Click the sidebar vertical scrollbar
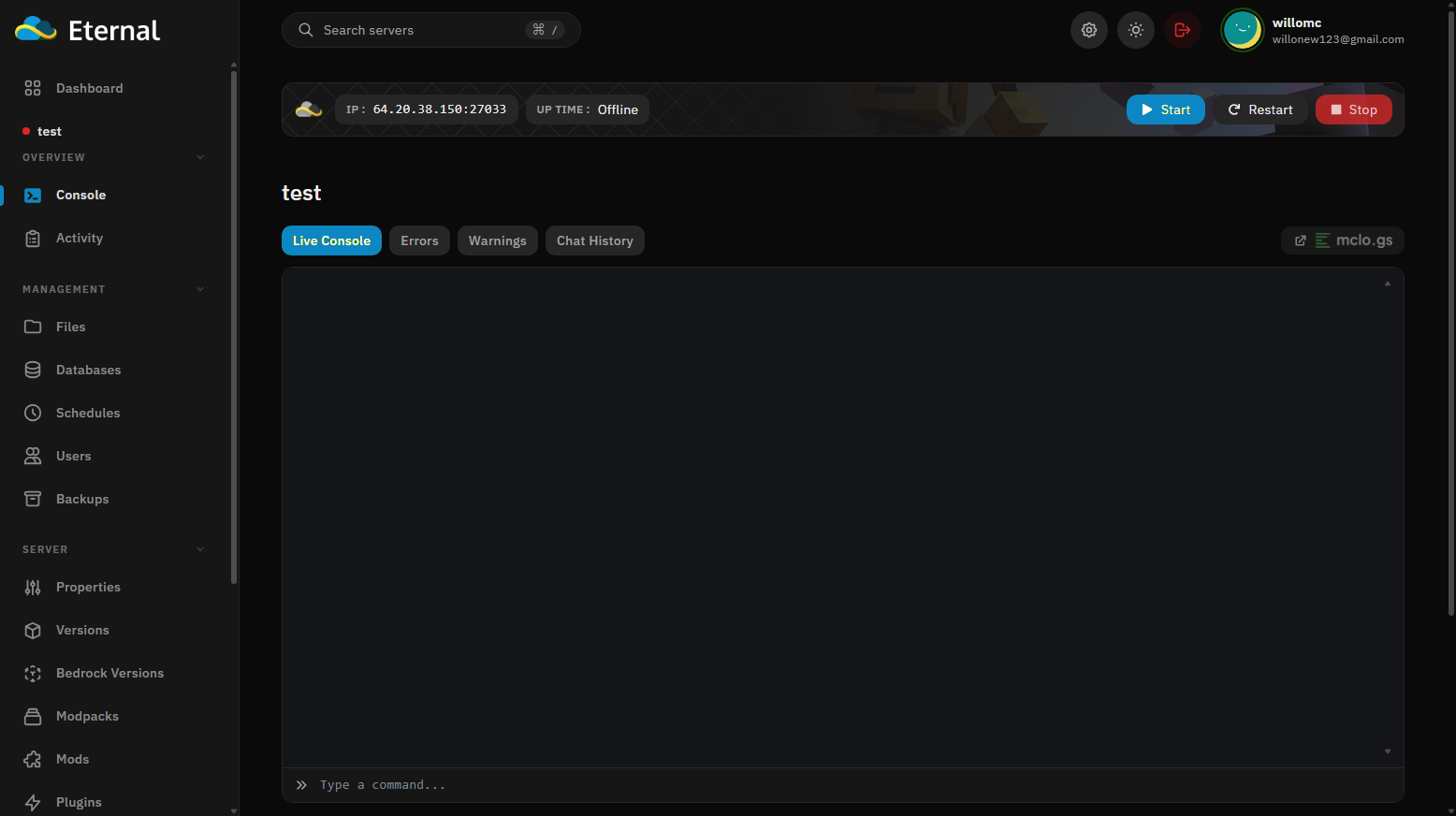1456x816 pixels. pos(233,325)
